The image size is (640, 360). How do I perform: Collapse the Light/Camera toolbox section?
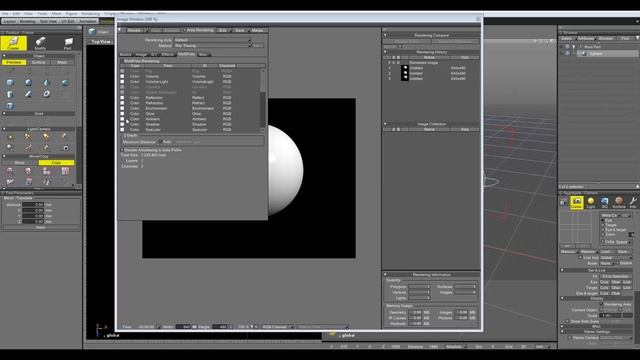[4, 129]
